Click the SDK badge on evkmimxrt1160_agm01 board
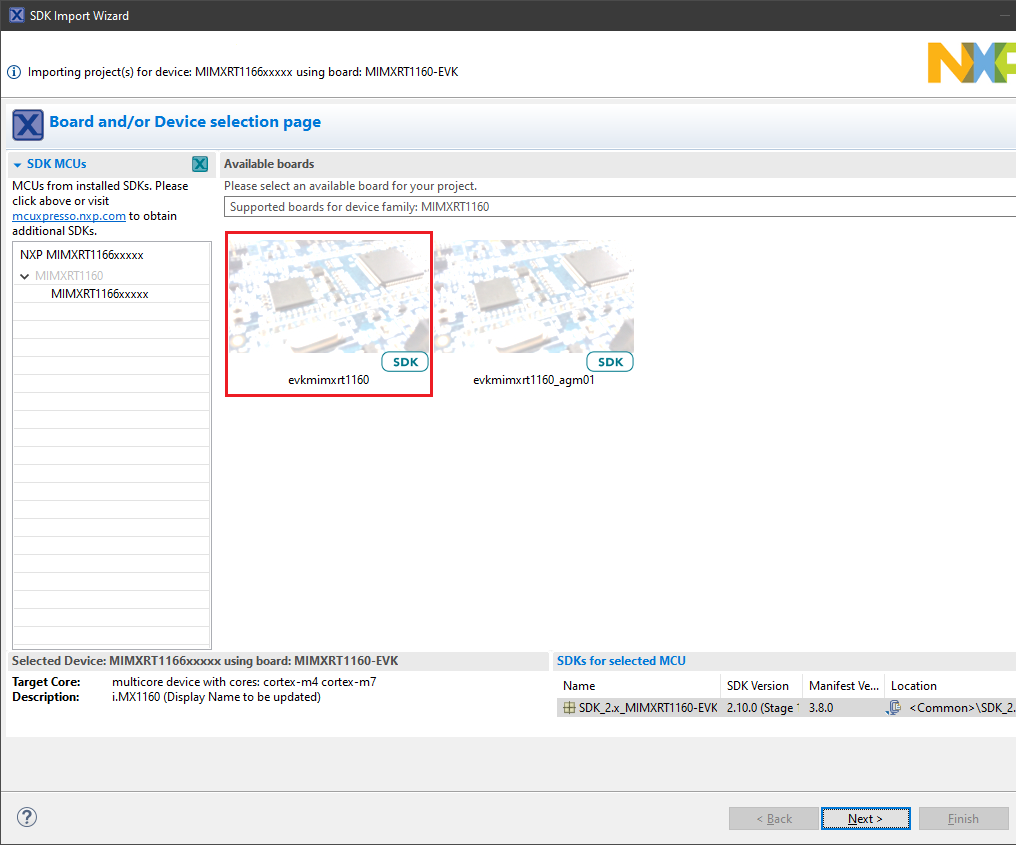1016x845 pixels. pyautogui.click(x=610, y=362)
